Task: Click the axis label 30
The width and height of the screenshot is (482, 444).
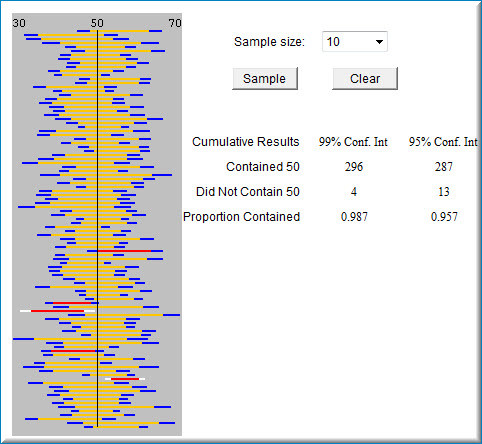Action: 19,23
